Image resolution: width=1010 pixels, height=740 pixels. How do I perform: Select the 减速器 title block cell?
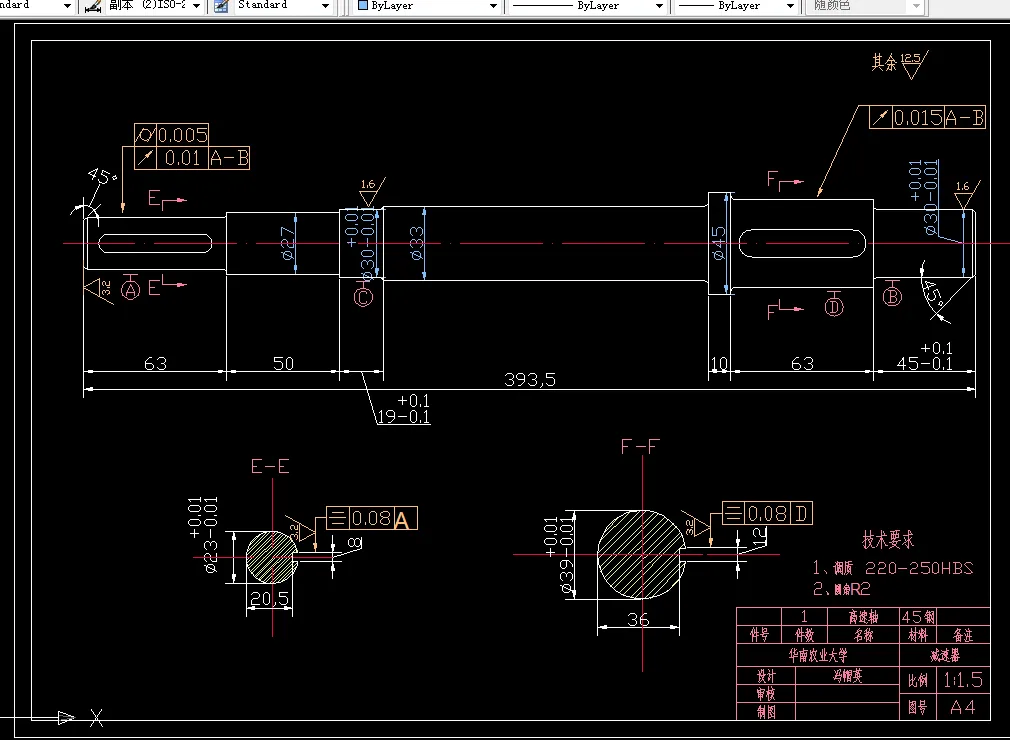(x=945, y=656)
